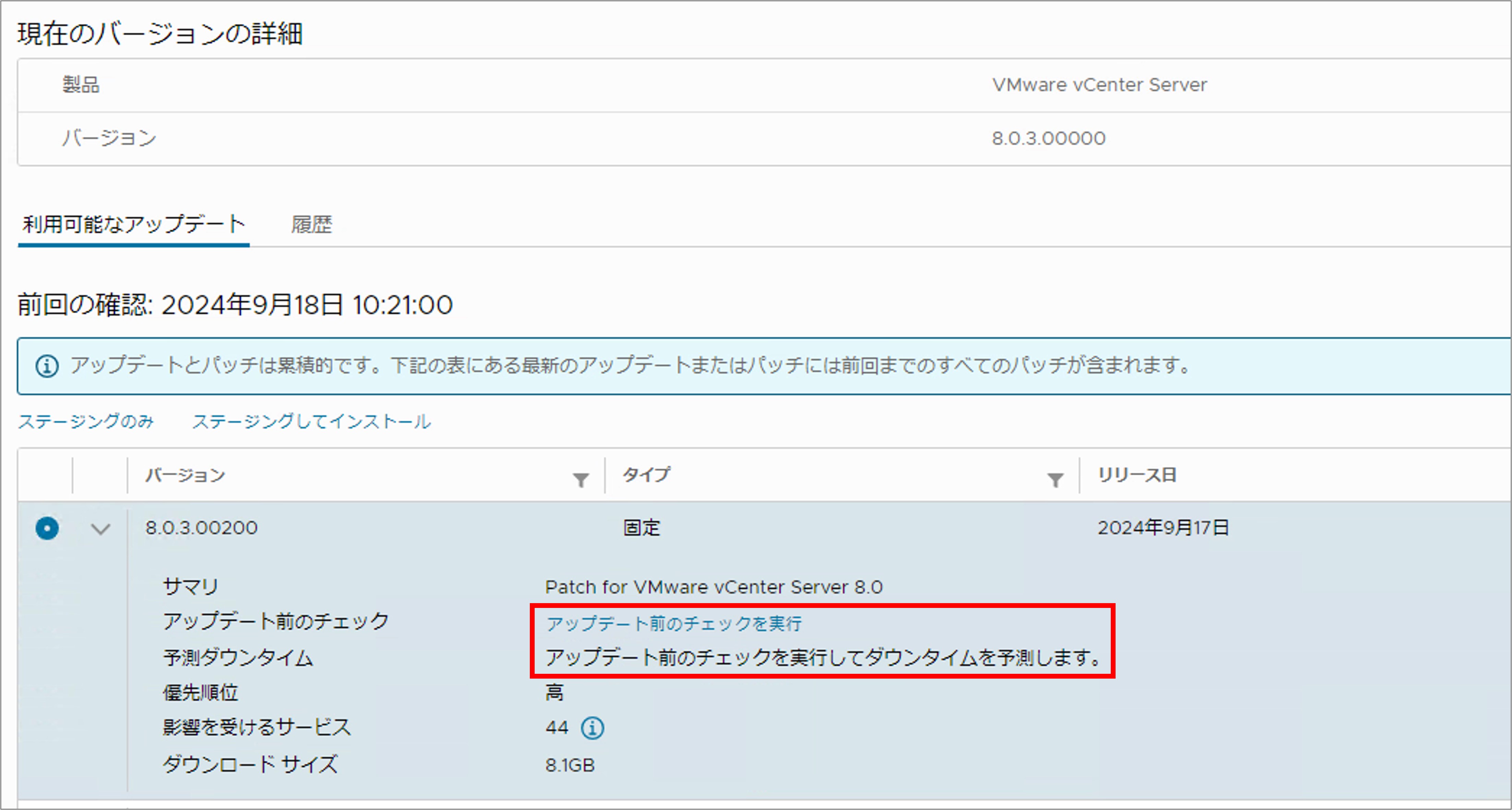Click the ステージングしてインストール link
Viewport: 1512px width, 810px height.
tap(312, 421)
